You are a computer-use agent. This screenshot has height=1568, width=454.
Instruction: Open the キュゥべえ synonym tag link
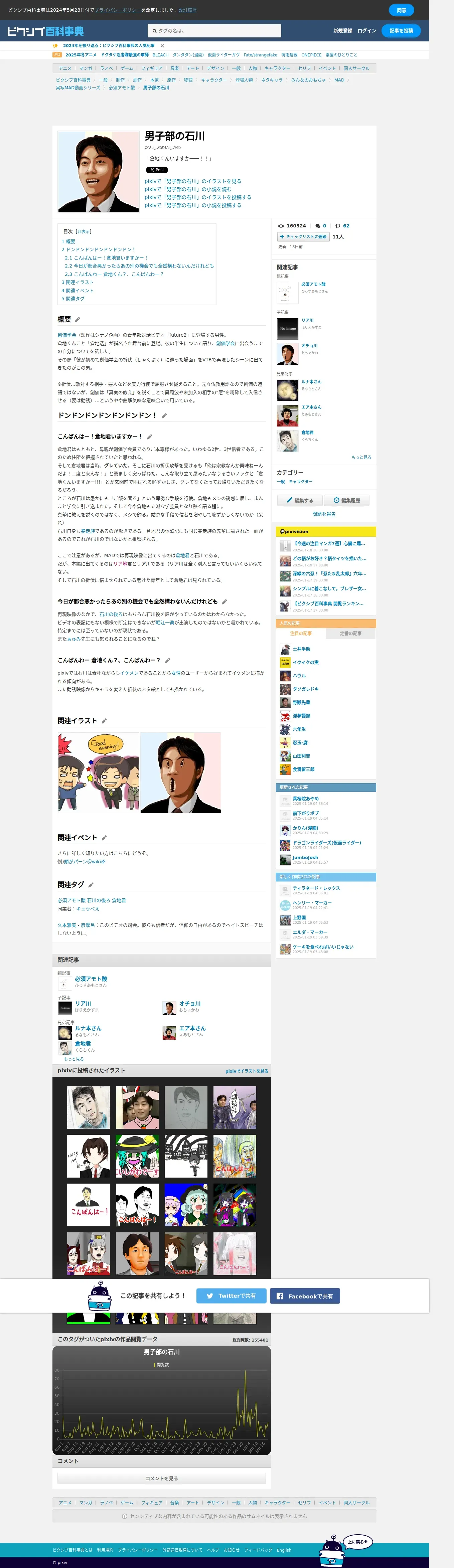point(88,909)
